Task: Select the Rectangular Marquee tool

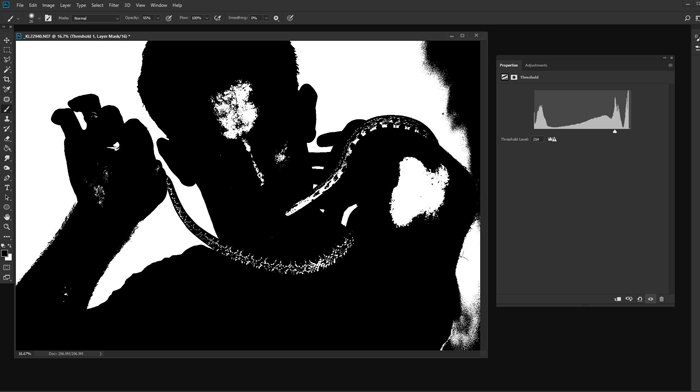Action: tap(7, 50)
